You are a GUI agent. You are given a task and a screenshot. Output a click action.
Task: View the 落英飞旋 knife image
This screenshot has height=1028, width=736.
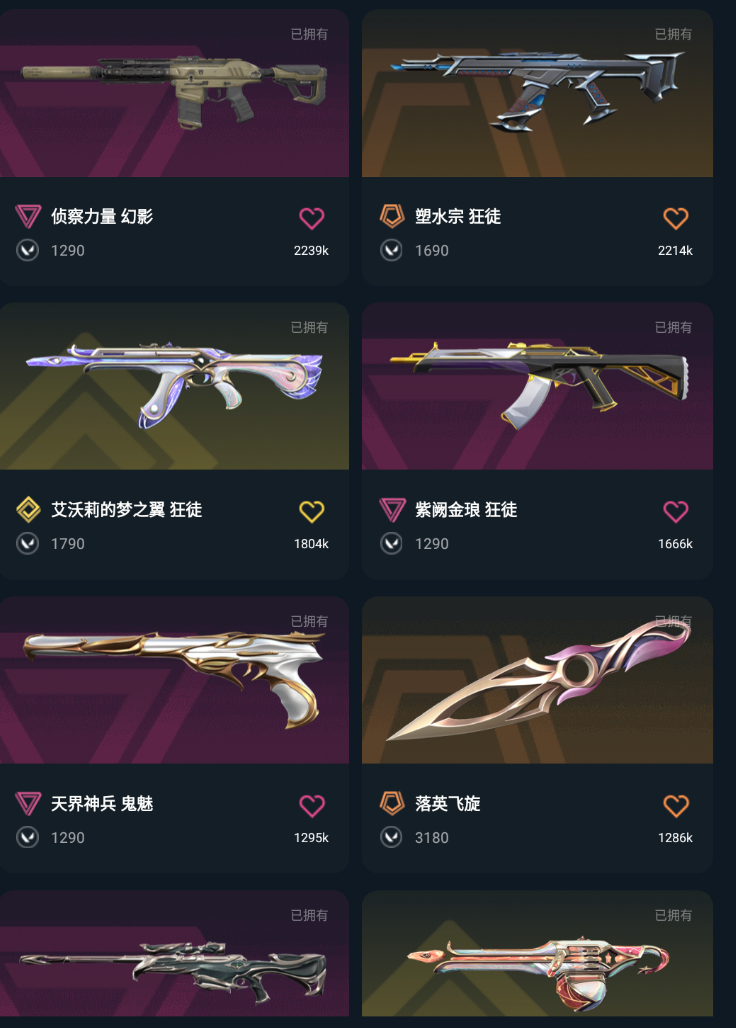coord(537,681)
